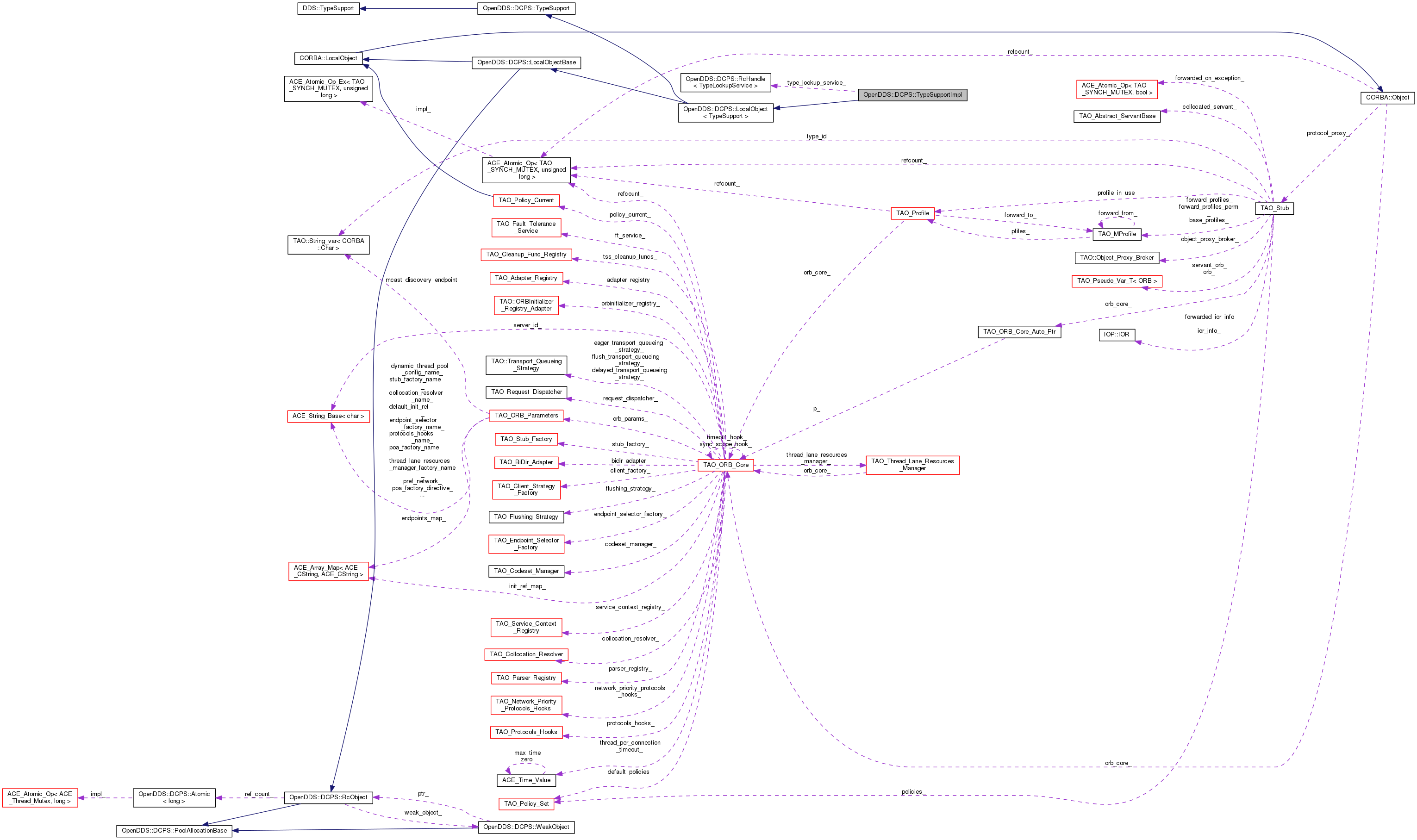
Task: Click the 'weak_object_' edge label
Action: [423, 814]
